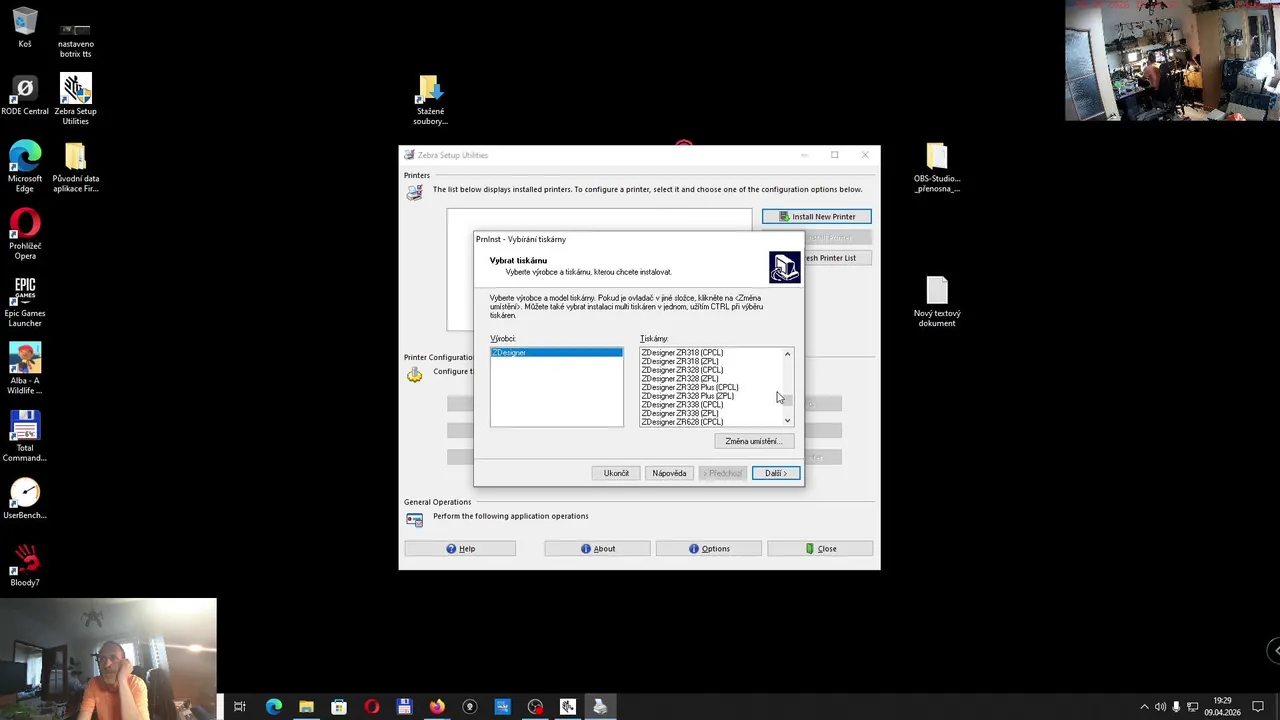Click Close button at Zebra window bottom
Screen dimensions: 1280x720
click(820, 548)
